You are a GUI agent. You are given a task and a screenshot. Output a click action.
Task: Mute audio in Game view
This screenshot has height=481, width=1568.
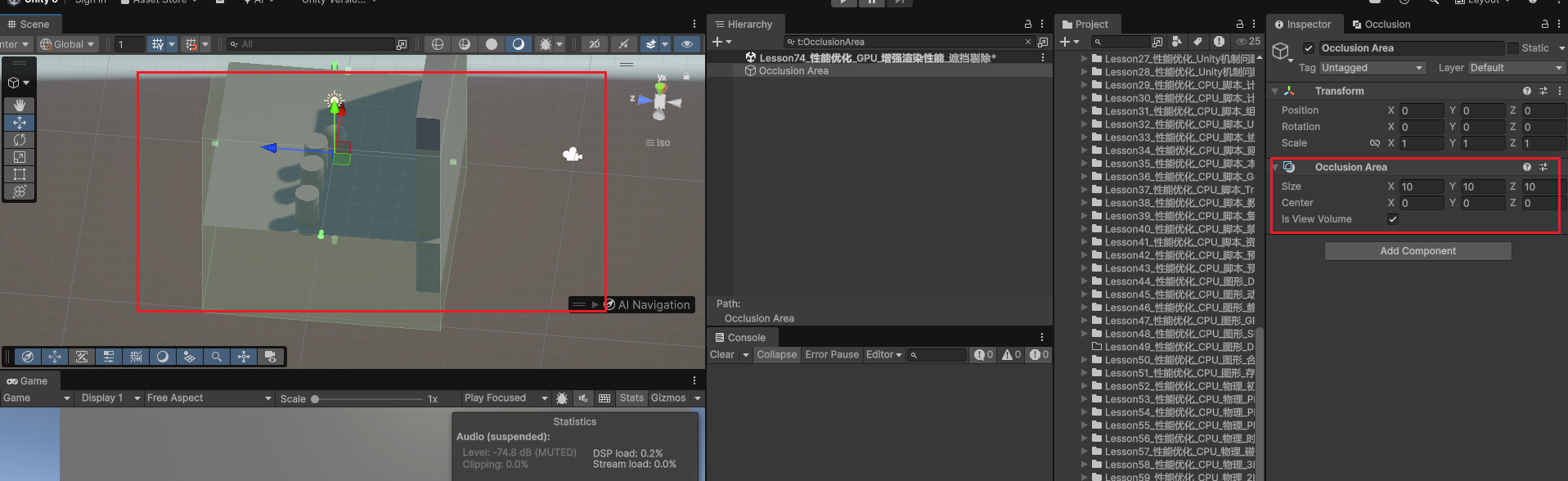pyautogui.click(x=583, y=398)
